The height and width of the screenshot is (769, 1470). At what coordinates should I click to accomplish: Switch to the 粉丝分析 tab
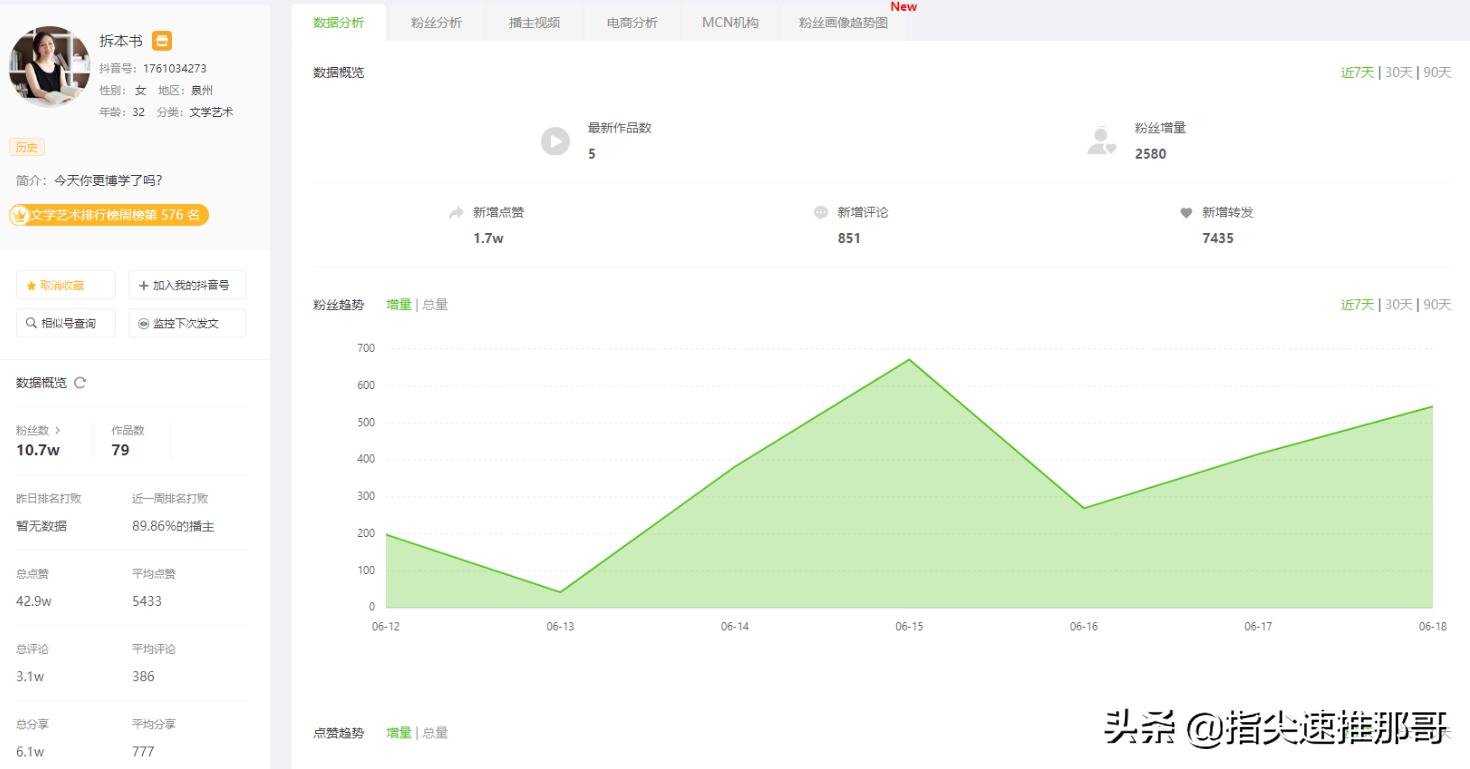click(x=435, y=21)
